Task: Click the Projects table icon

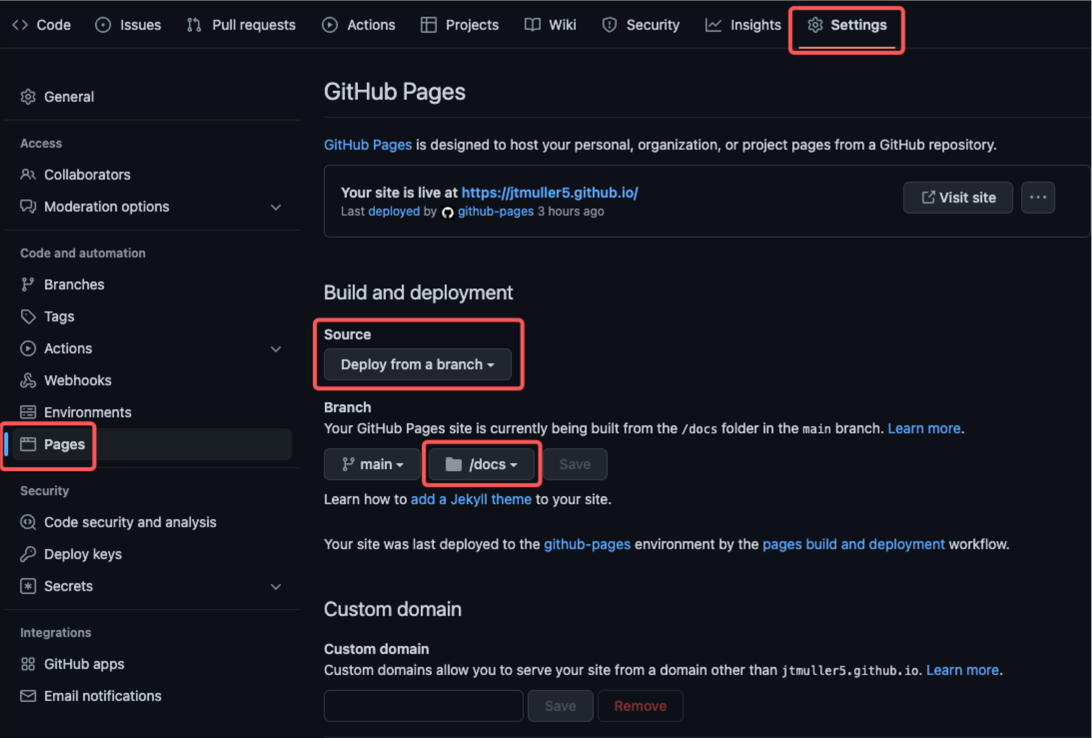Action: pyautogui.click(x=428, y=25)
